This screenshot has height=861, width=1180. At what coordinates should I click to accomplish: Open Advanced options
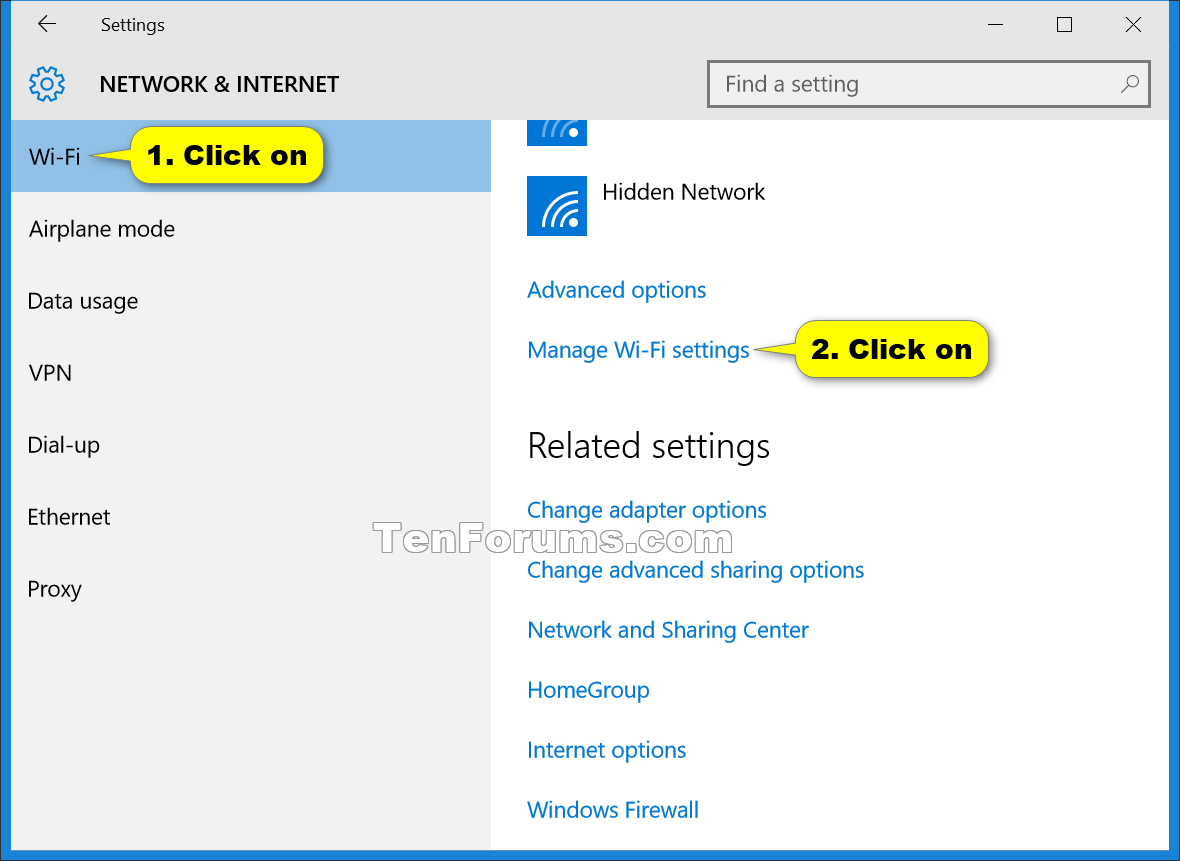pos(616,290)
